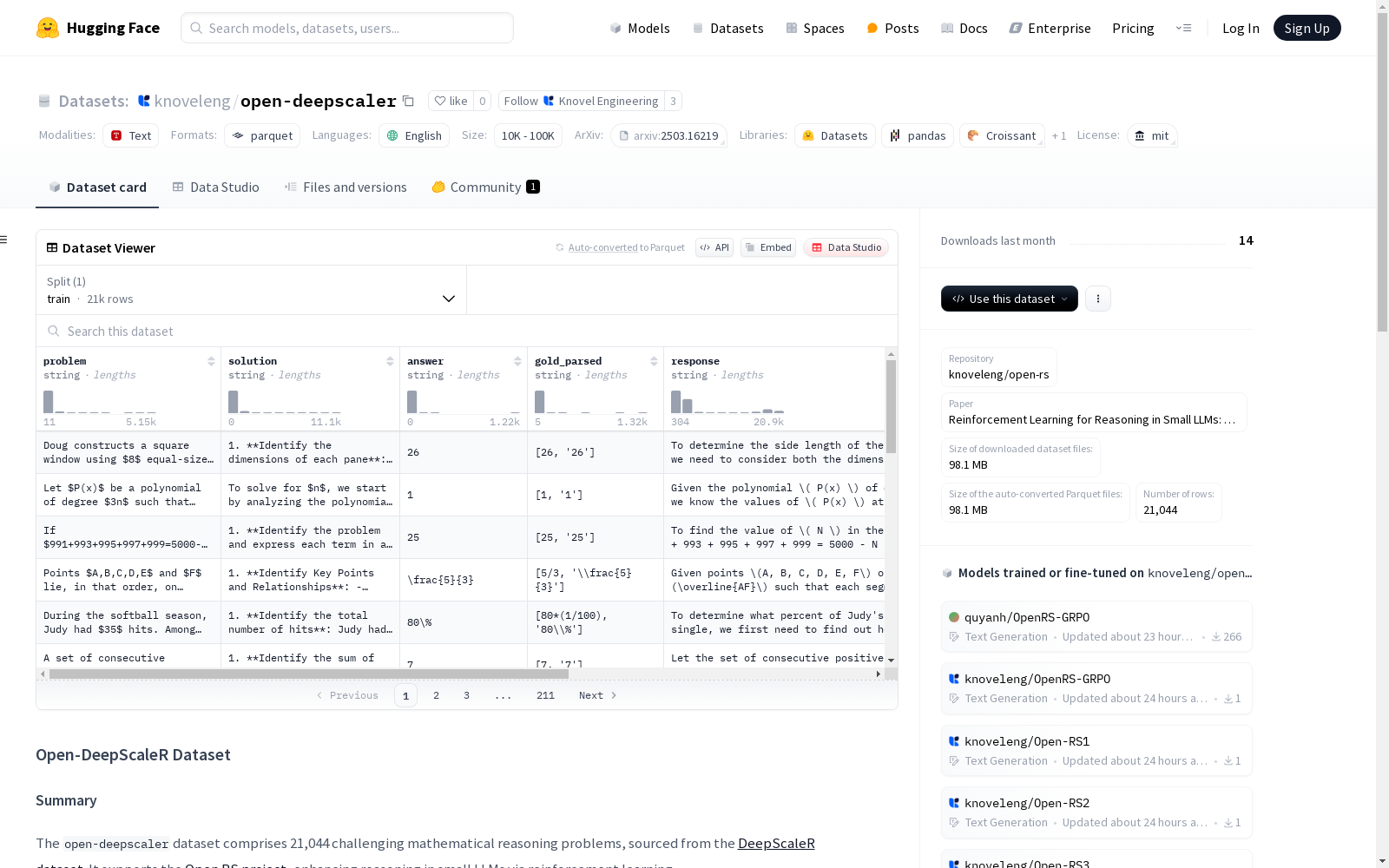Image resolution: width=1389 pixels, height=868 pixels.
Task: Select the 10K - 100K size tag
Action: point(528,135)
